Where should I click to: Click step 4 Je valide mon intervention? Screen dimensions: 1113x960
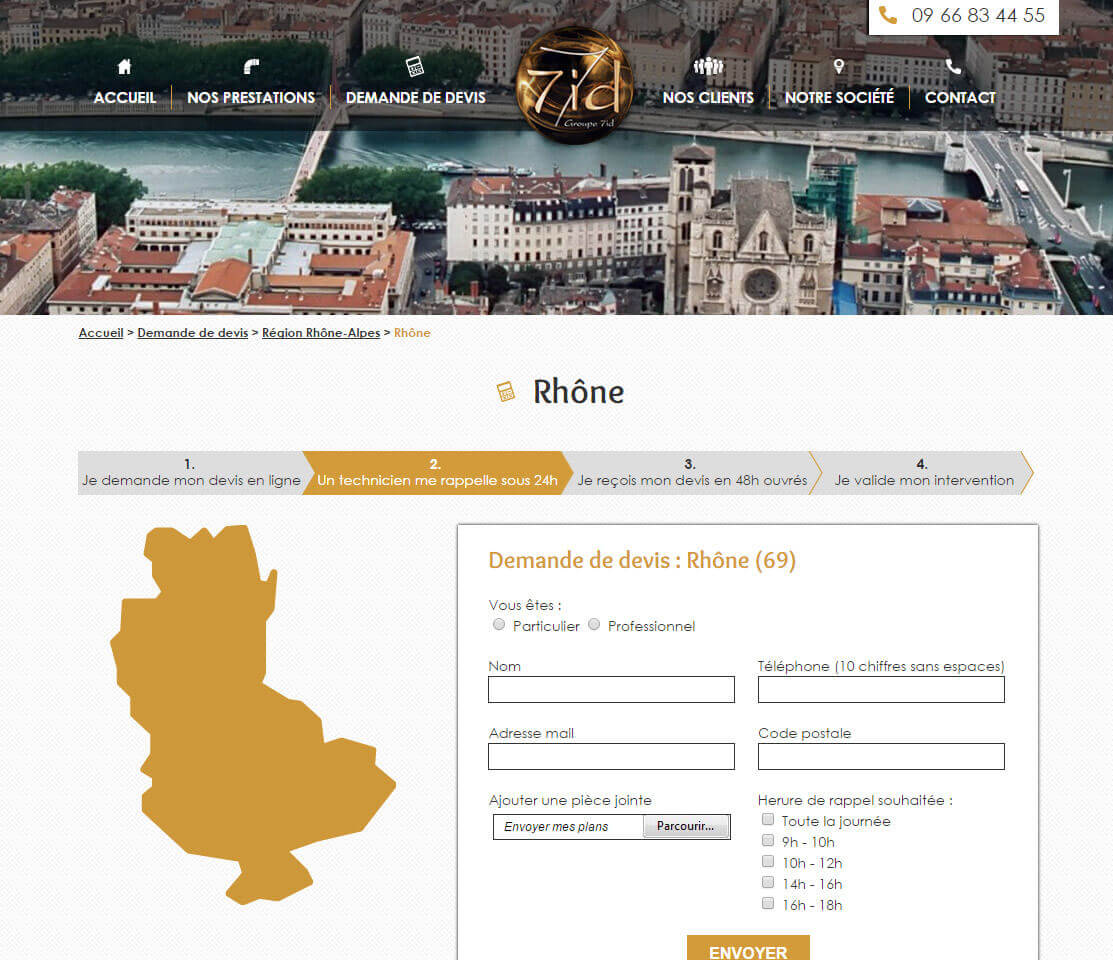[x=924, y=473]
